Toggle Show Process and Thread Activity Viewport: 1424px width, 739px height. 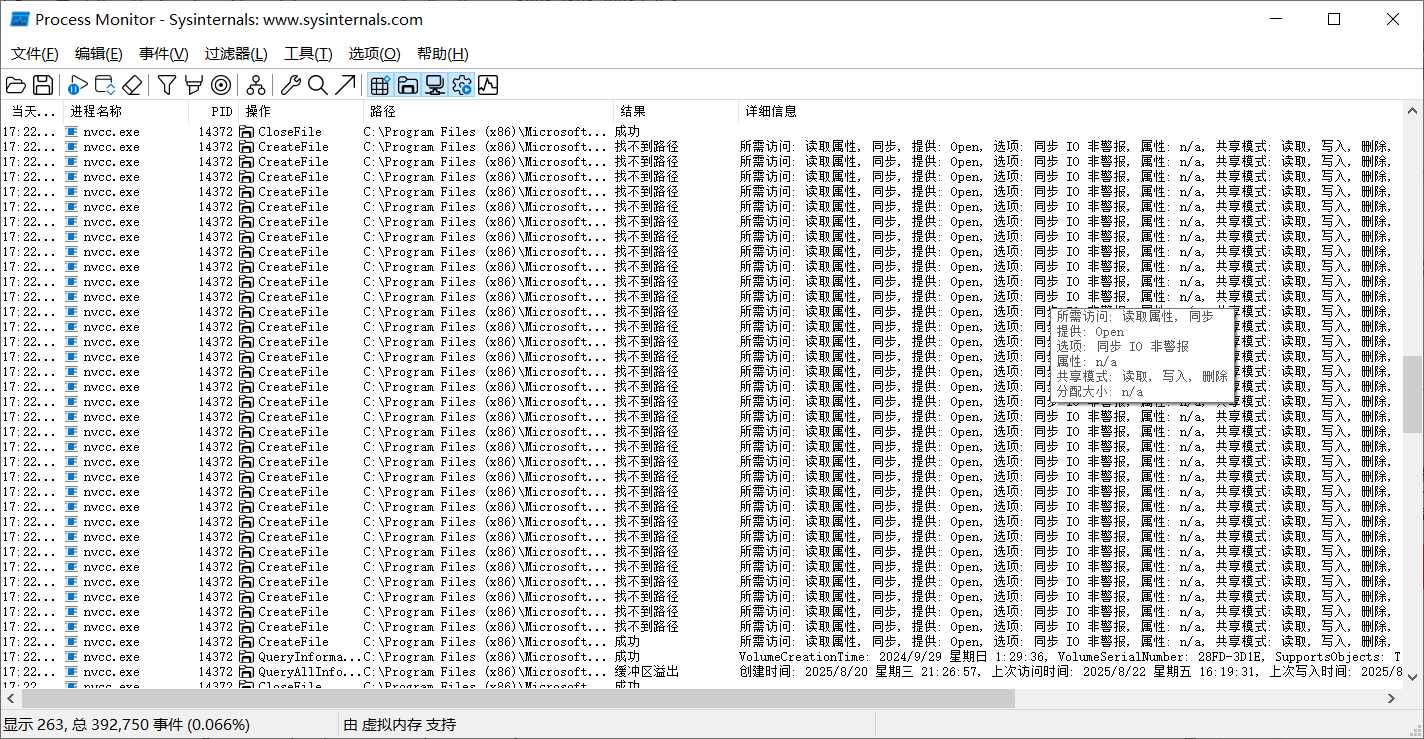(x=461, y=85)
